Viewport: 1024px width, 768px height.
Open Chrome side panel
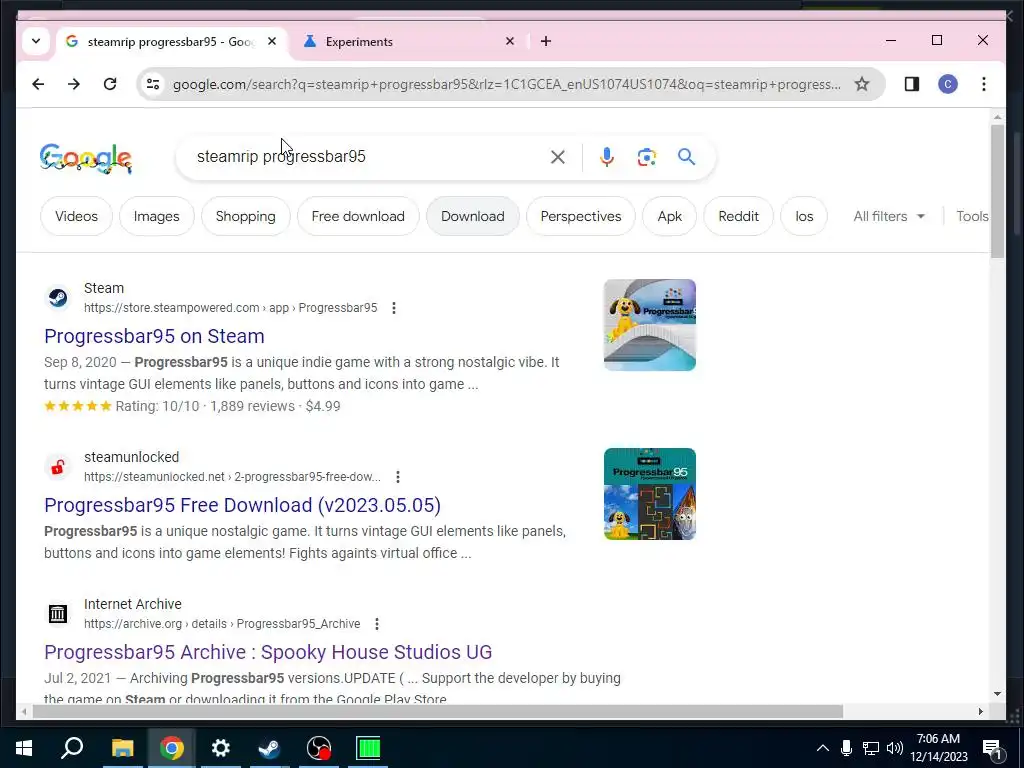click(912, 84)
